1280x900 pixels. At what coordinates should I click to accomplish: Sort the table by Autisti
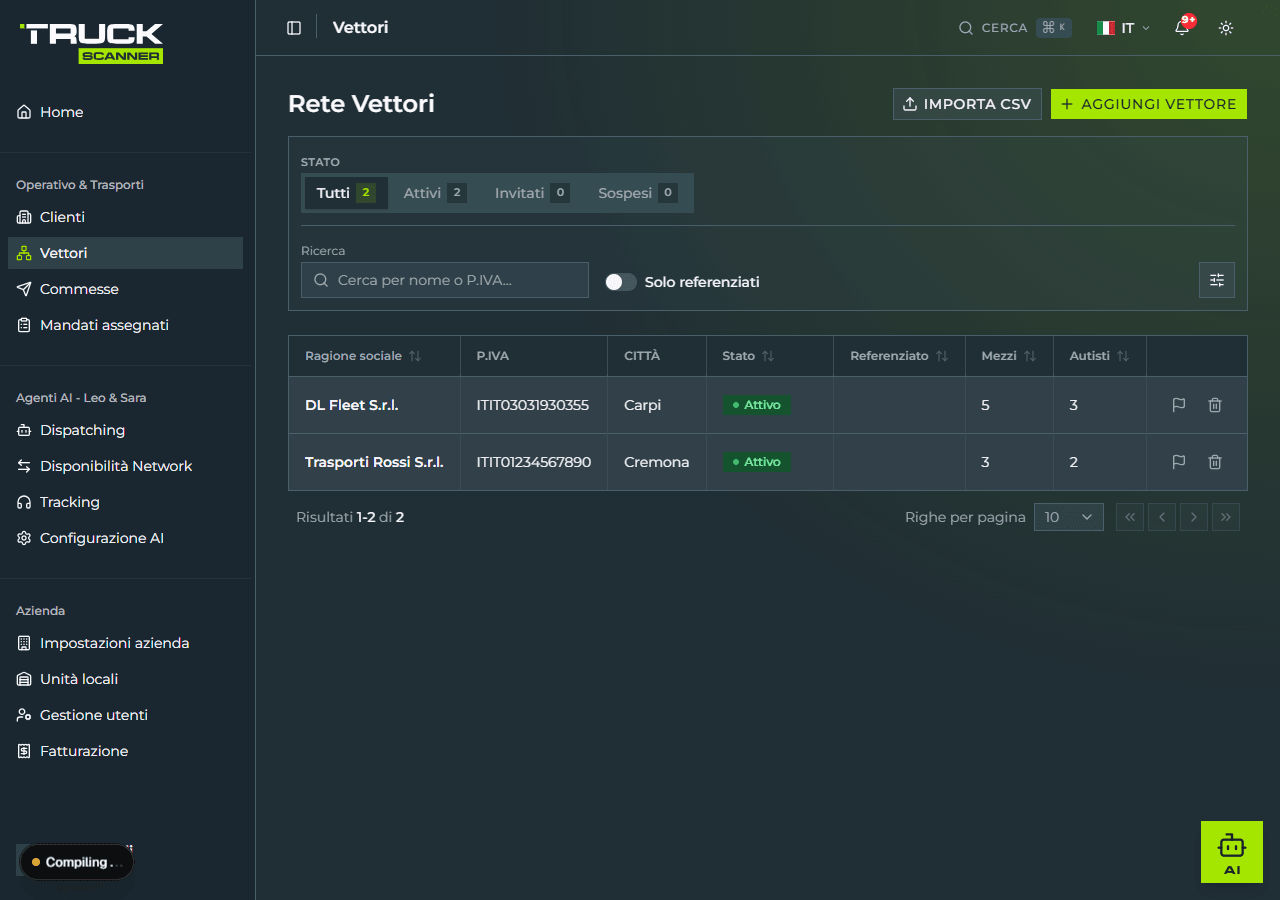[1099, 356]
